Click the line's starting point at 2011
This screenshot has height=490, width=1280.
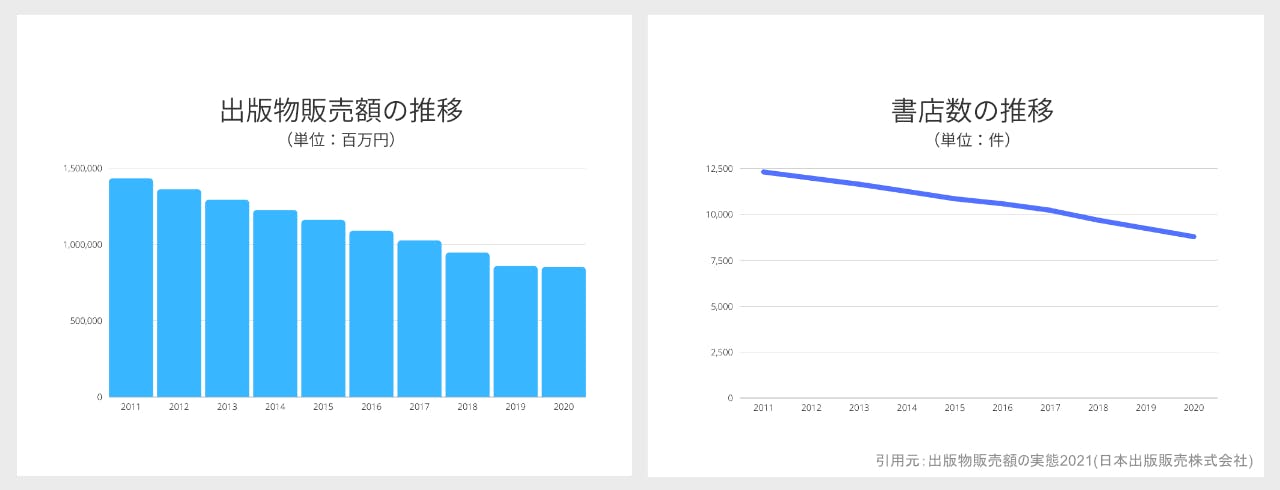(x=763, y=172)
